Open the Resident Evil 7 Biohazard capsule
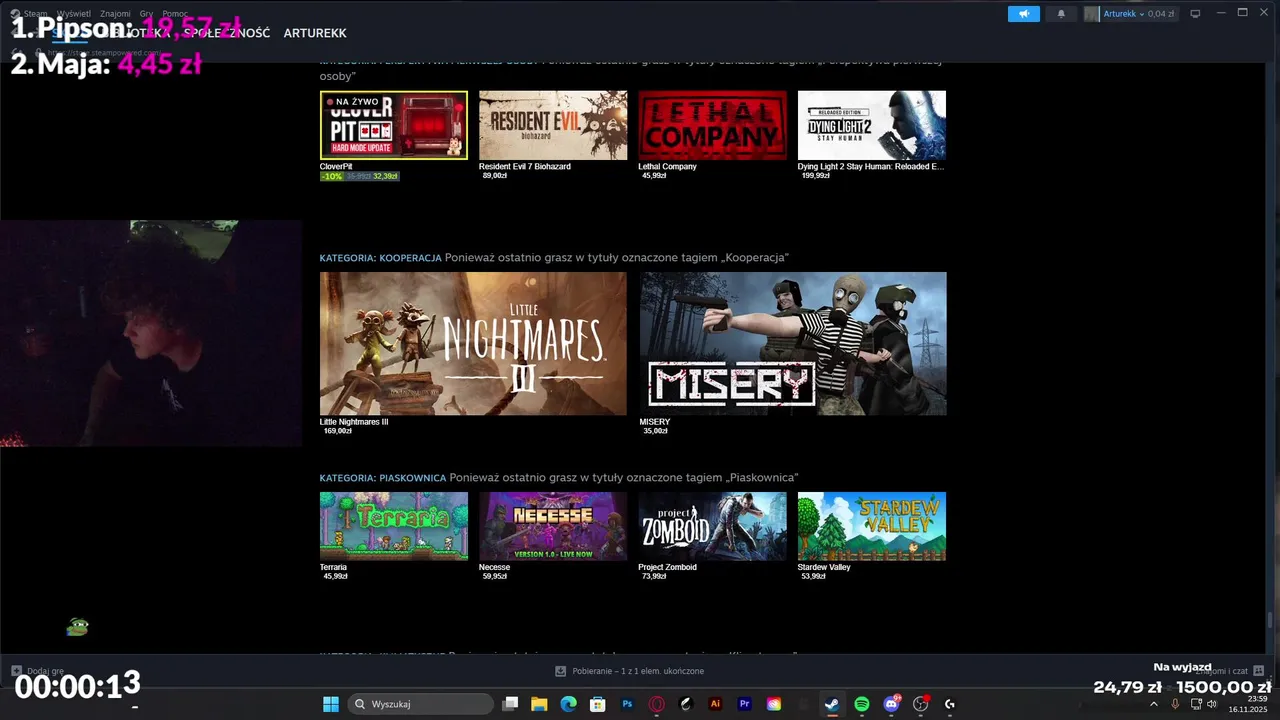 (x=553, y=125)
